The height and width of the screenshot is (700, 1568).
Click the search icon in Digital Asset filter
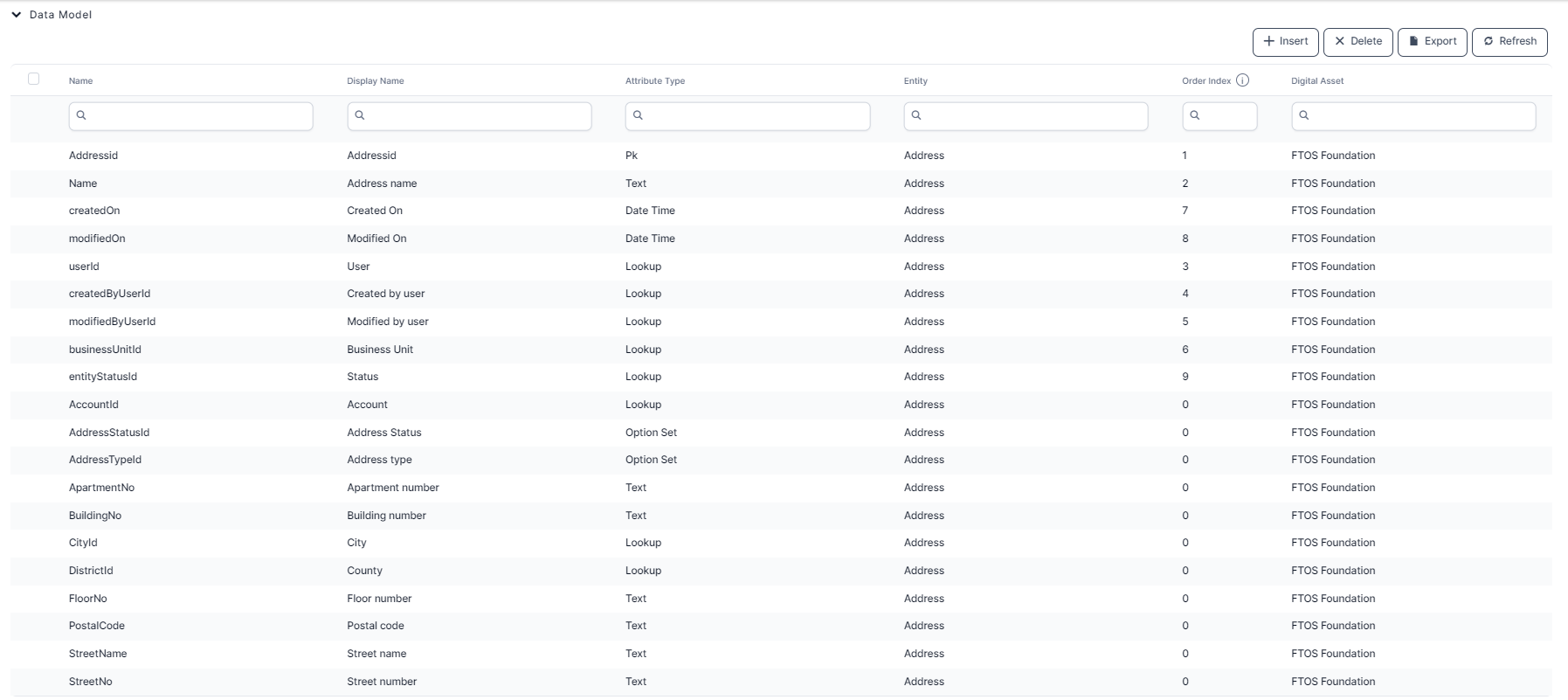(1304, 115)
